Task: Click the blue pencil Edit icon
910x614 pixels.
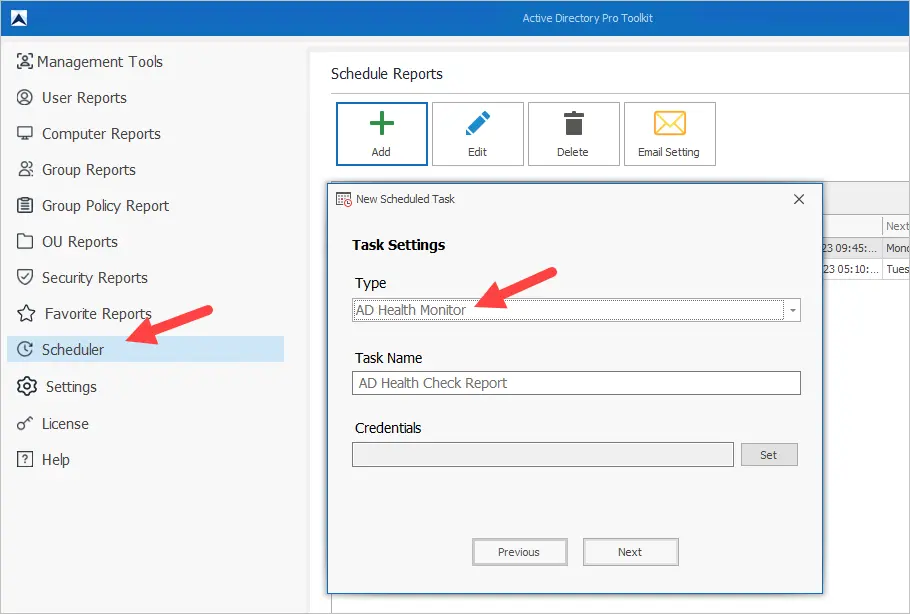Action: pyautogui.click(x=478, y=123)
